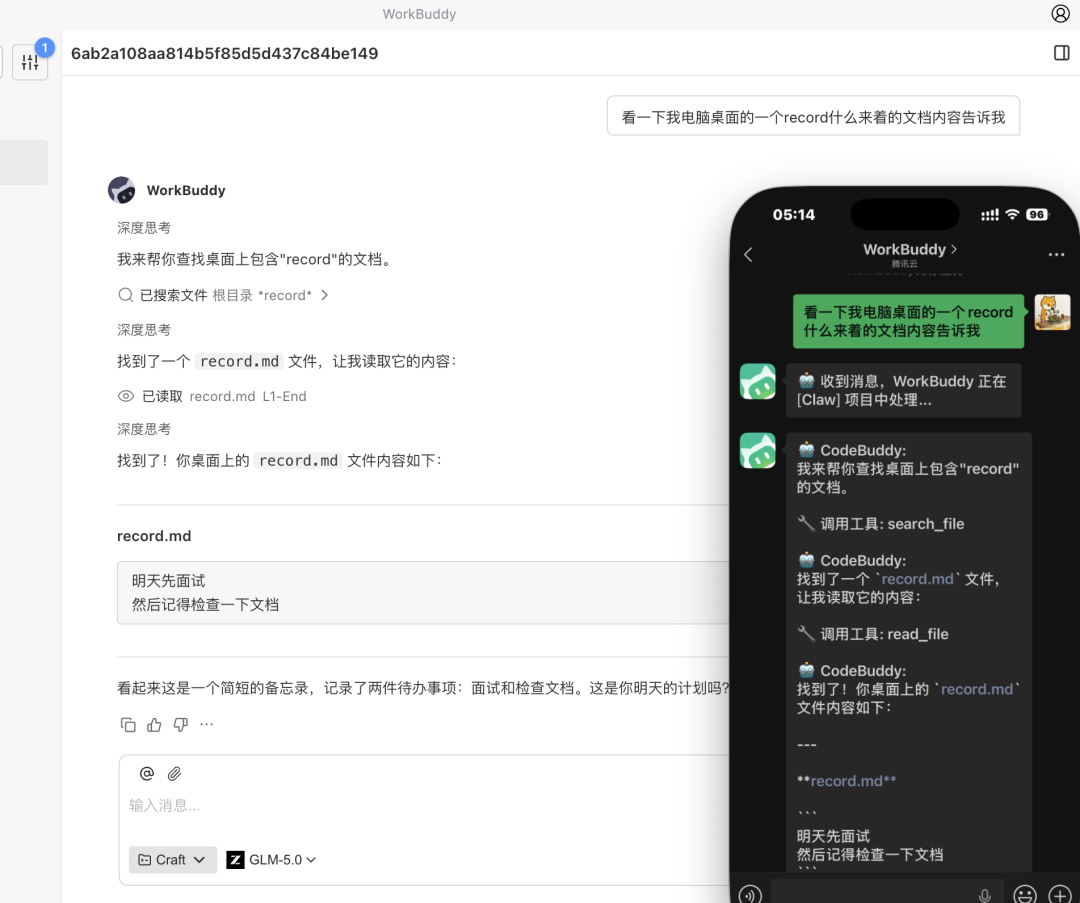Expand the first 深度思考 section

tap(144, 228)
